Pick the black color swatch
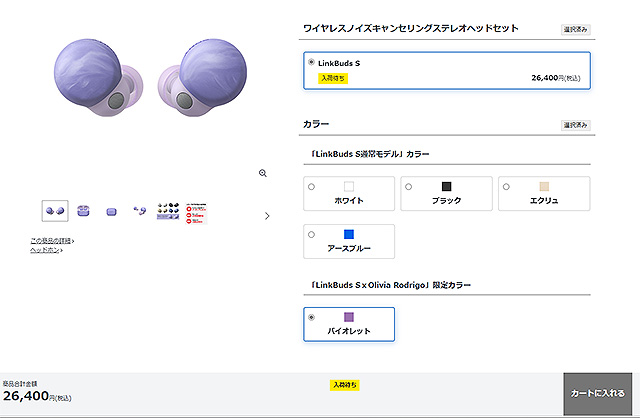 click(447, 187)
